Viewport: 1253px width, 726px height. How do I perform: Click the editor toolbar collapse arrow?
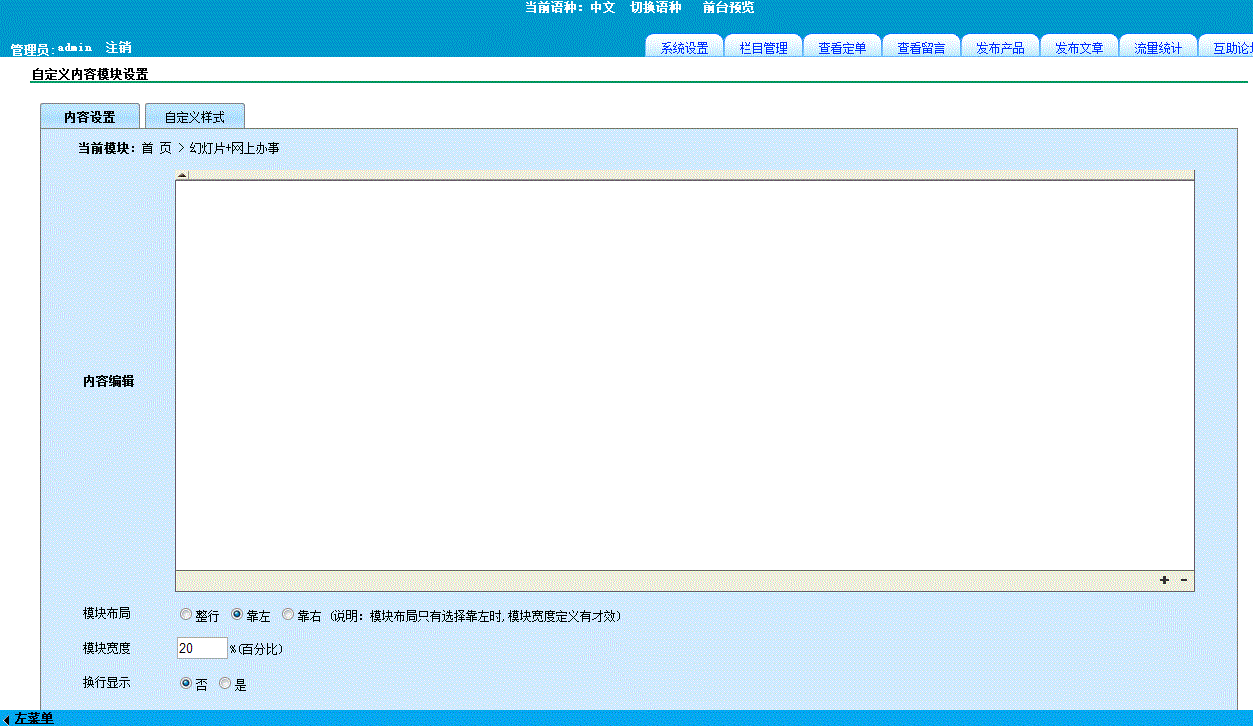point(182,175)
